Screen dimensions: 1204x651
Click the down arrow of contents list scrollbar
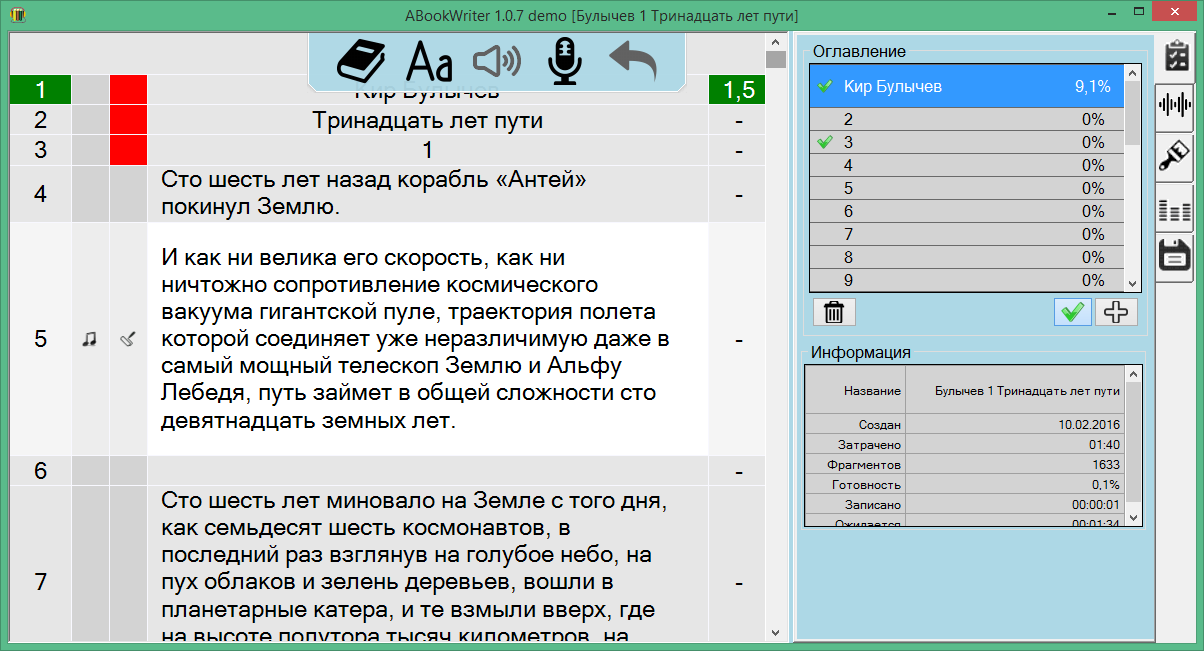(x=1133, y=283)
